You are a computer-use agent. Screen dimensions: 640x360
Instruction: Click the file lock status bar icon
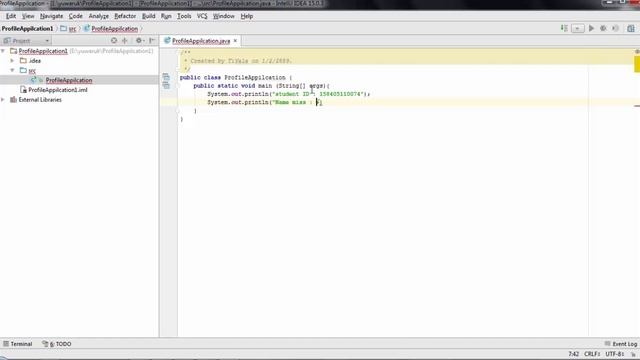click(634, 354)
